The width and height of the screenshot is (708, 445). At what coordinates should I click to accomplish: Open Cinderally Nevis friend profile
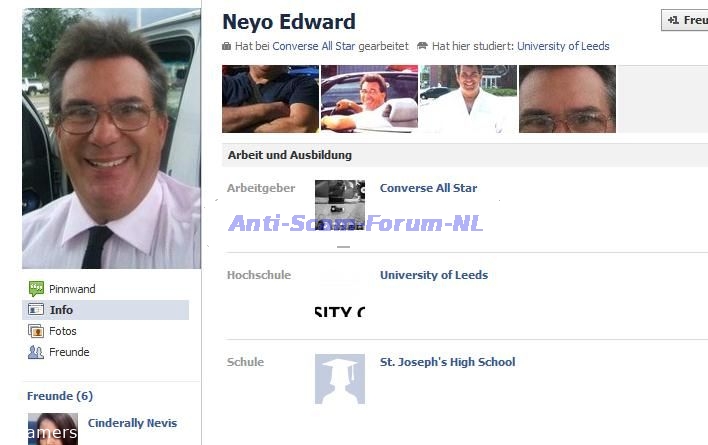pos(132,423)
